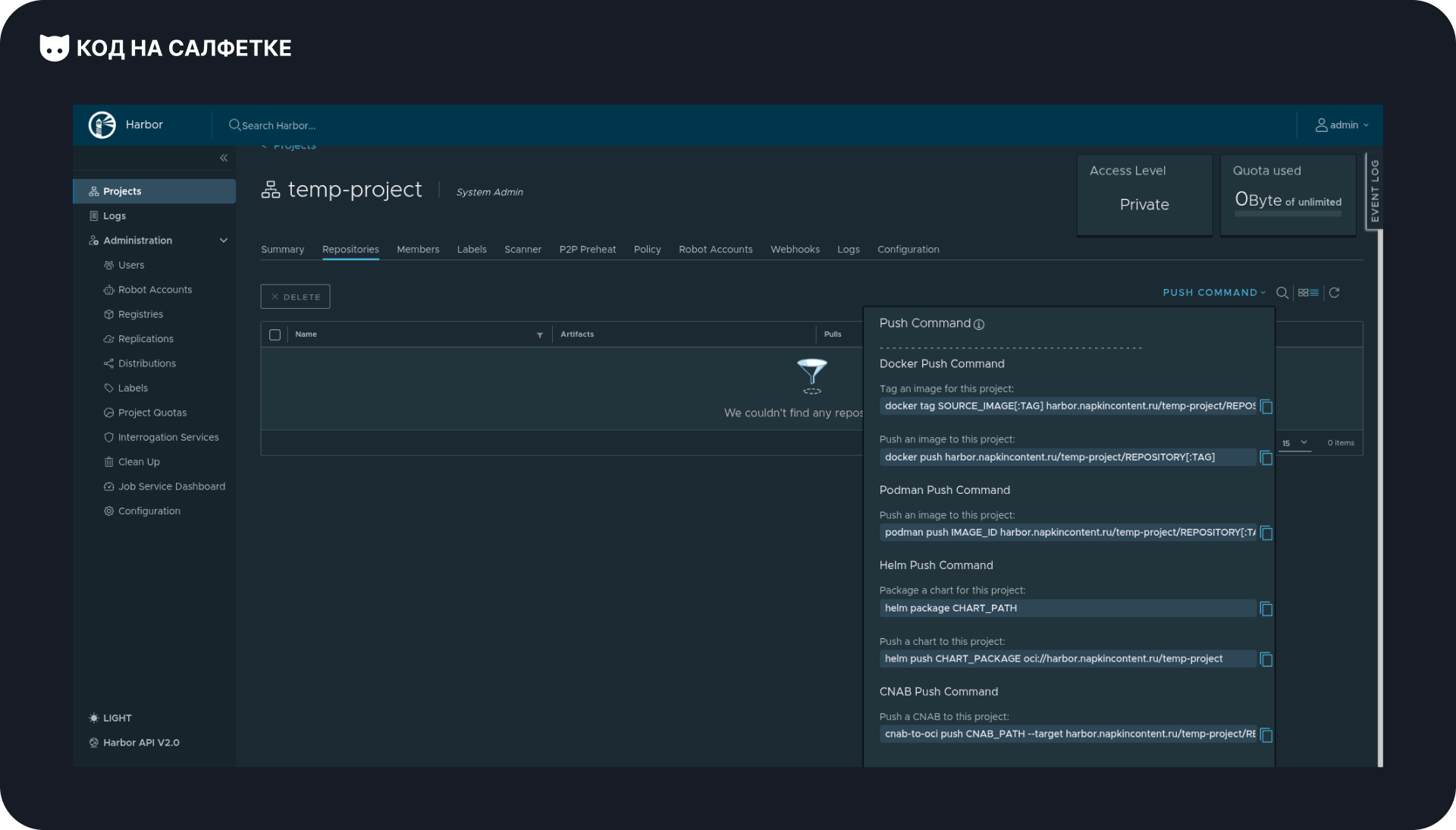This screenshot has height=830, width=1456.
Task: Refresh the repositories list
Action: [1334, 292]
